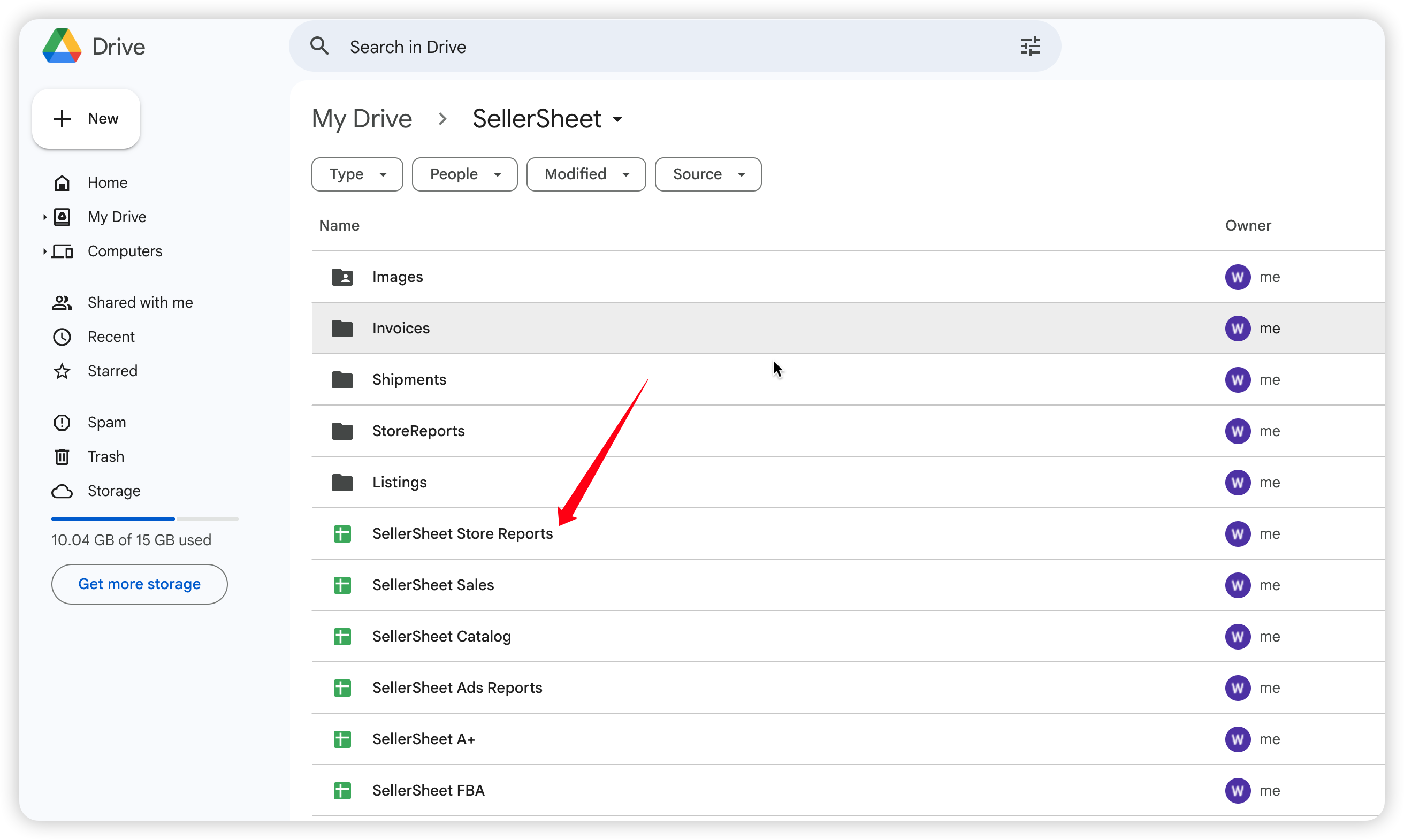Click the Images folder icon

pyautogui.click(x=342, y=277)
